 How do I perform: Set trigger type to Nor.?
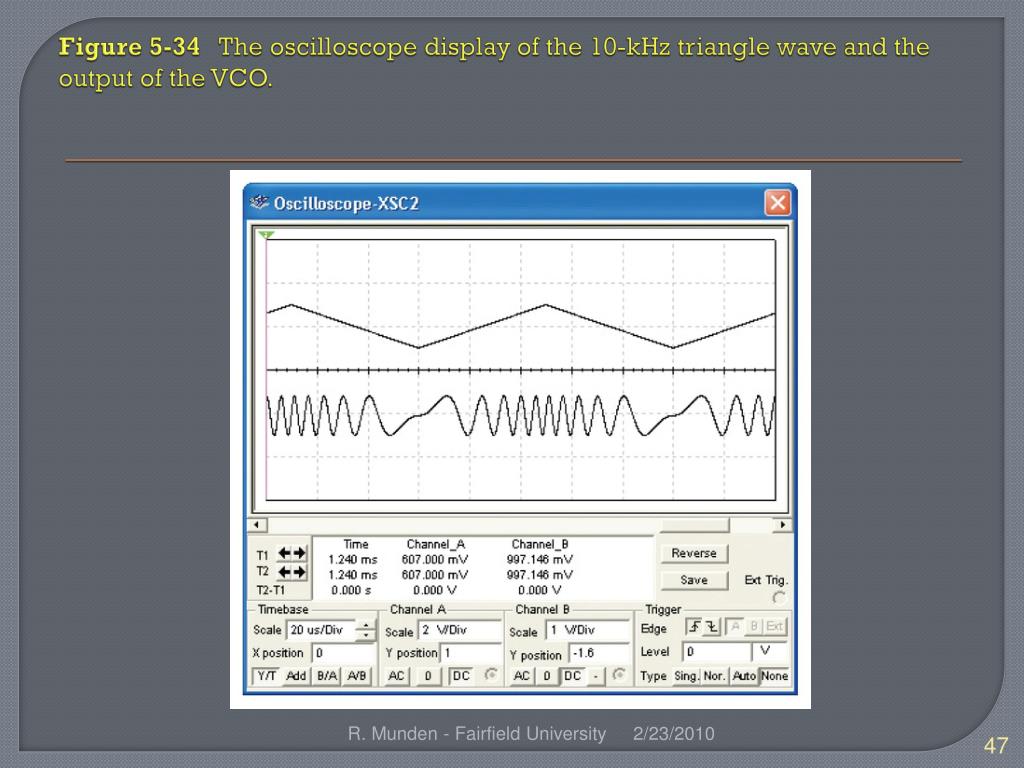click(714, 676)
